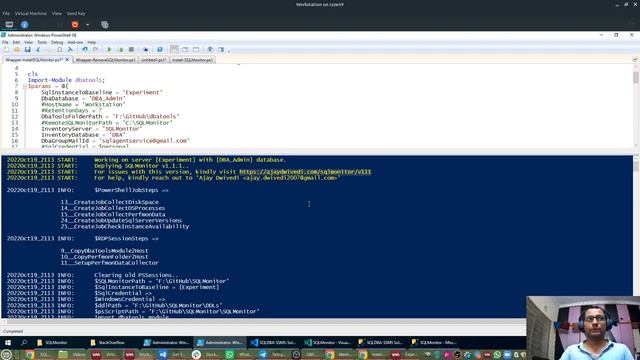Screen dimensions: 640x360
Task: Open the Help menu
Action: [x=92, y=42]
